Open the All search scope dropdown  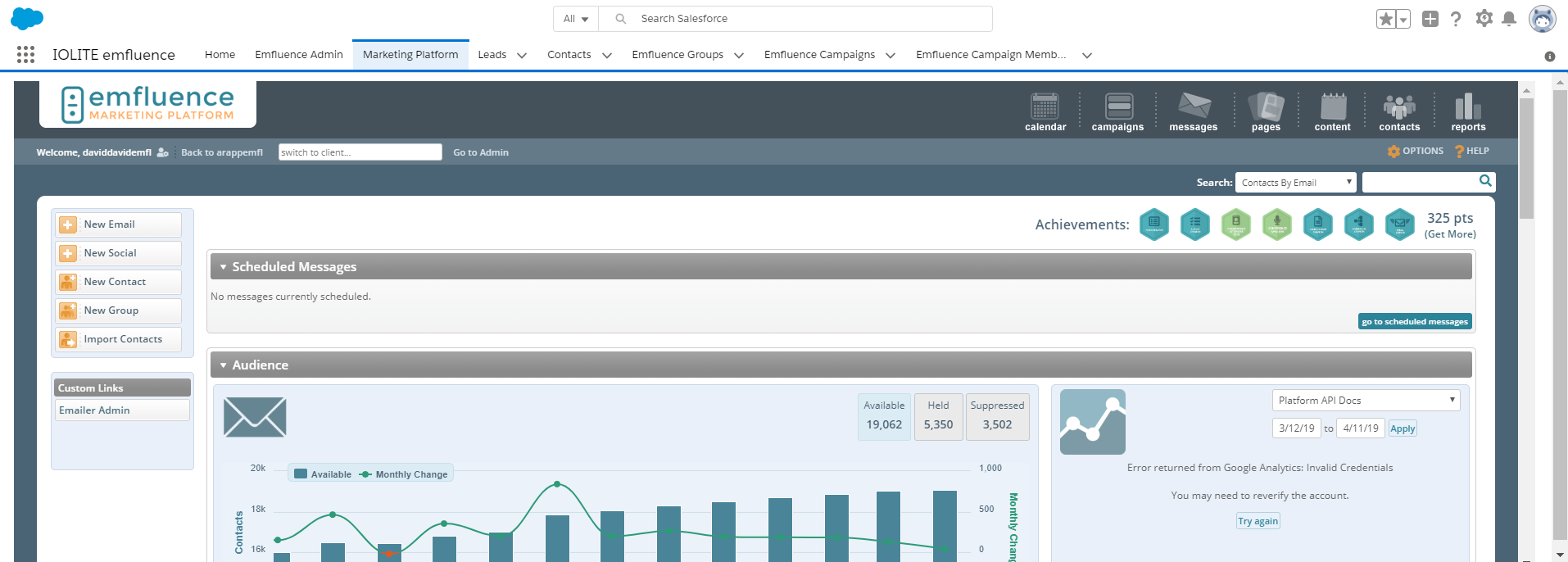click(x=576, y=19)
